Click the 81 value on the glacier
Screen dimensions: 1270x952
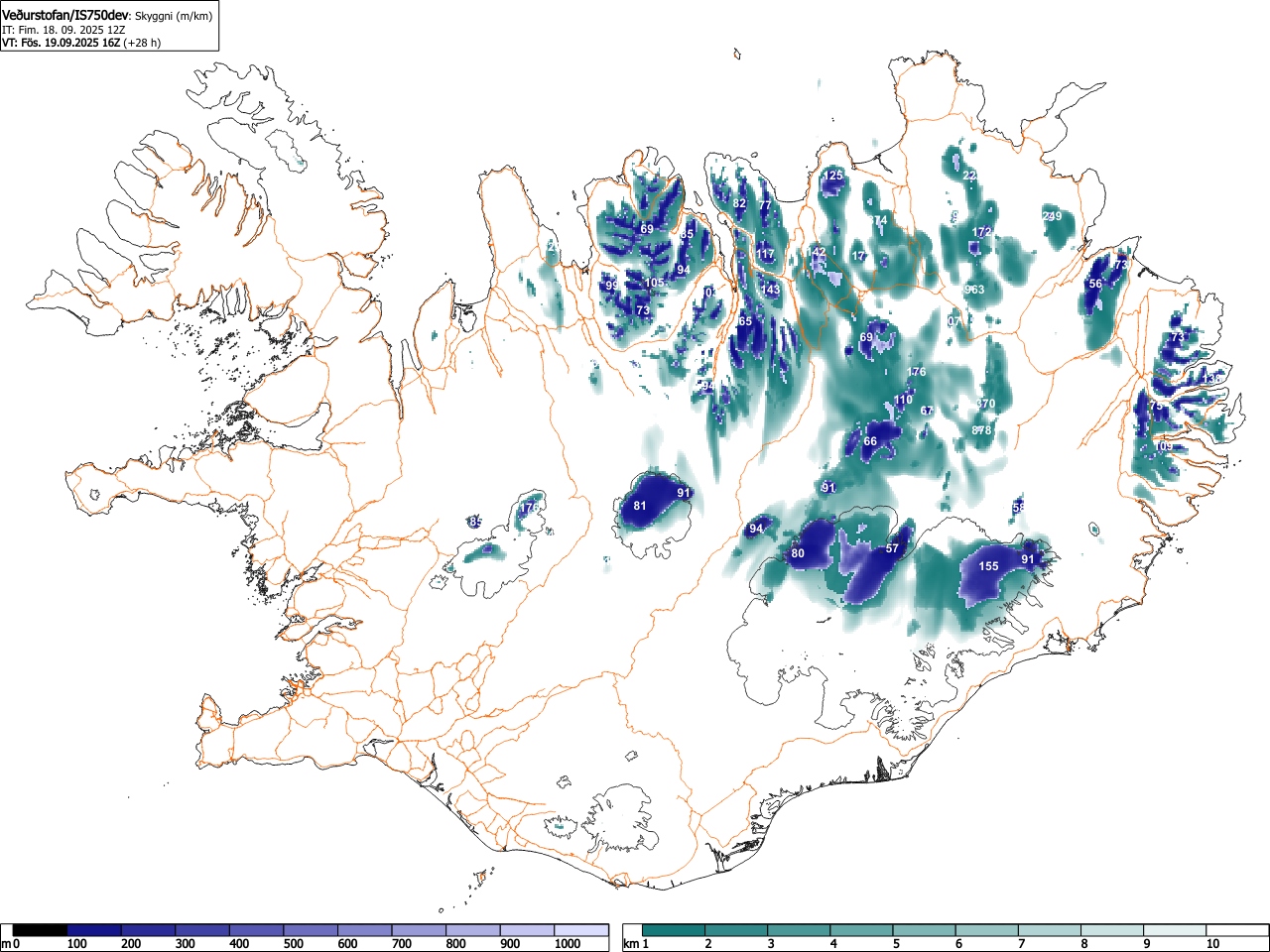pyautogui.click(x=640, y=506)
